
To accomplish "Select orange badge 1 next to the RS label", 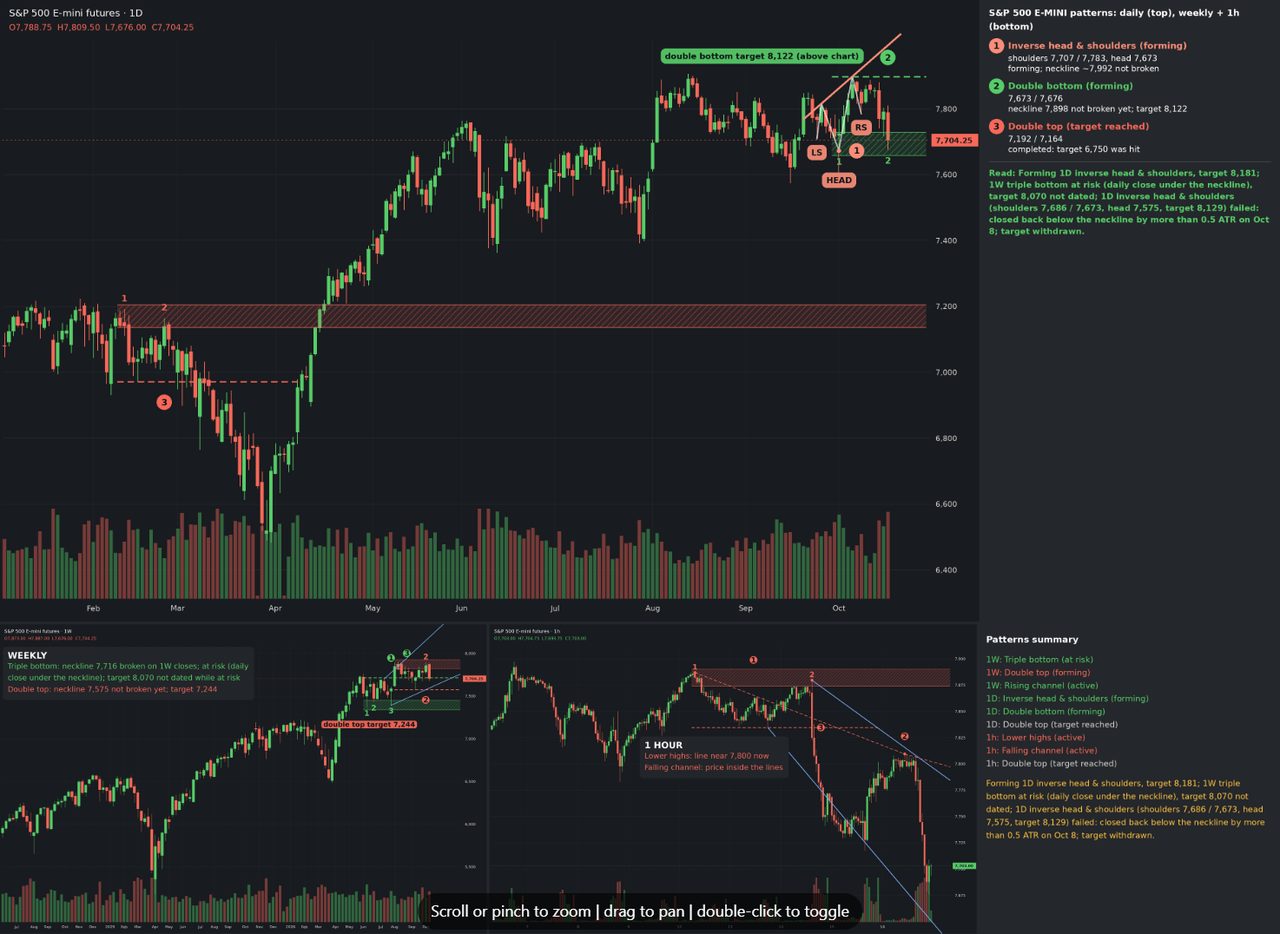I will click(857, 150).
